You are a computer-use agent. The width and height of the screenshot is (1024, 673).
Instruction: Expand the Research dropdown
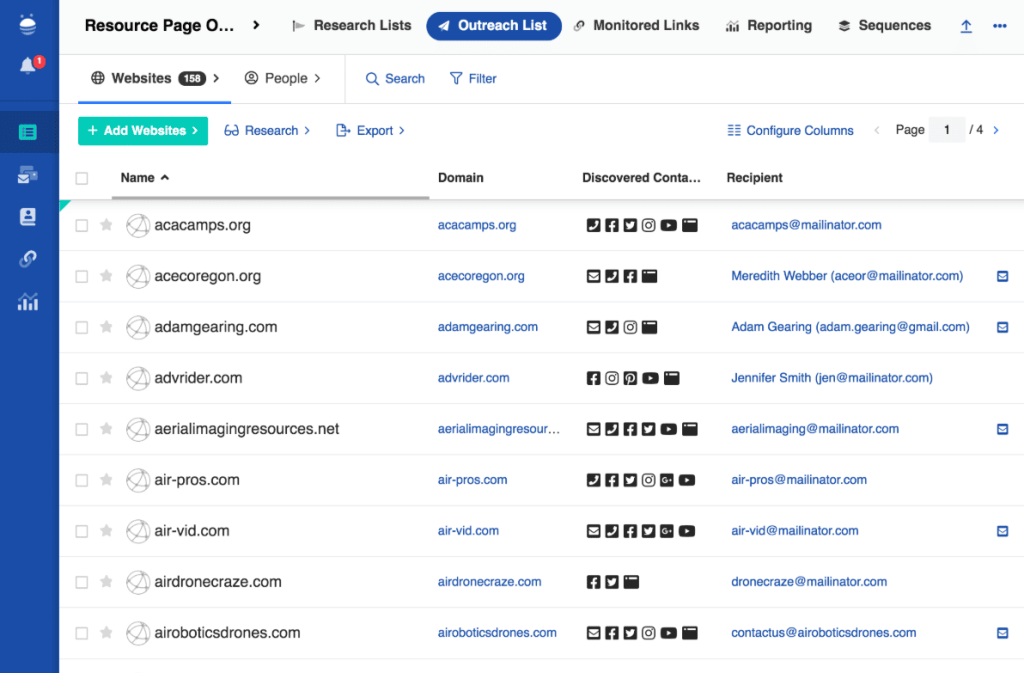pyautogui.click(x=267, y=131)
